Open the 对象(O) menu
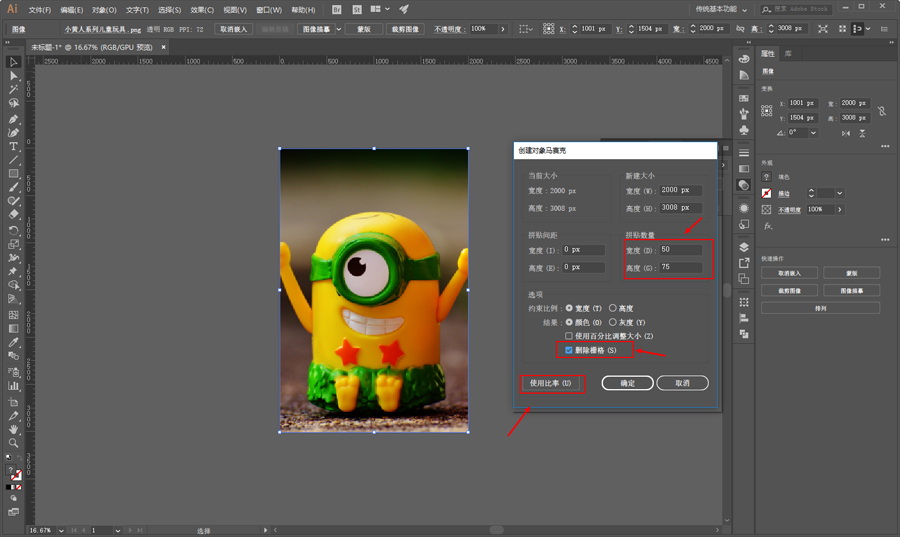The width and height of the screenshot is (900, 537). [104, 9]
